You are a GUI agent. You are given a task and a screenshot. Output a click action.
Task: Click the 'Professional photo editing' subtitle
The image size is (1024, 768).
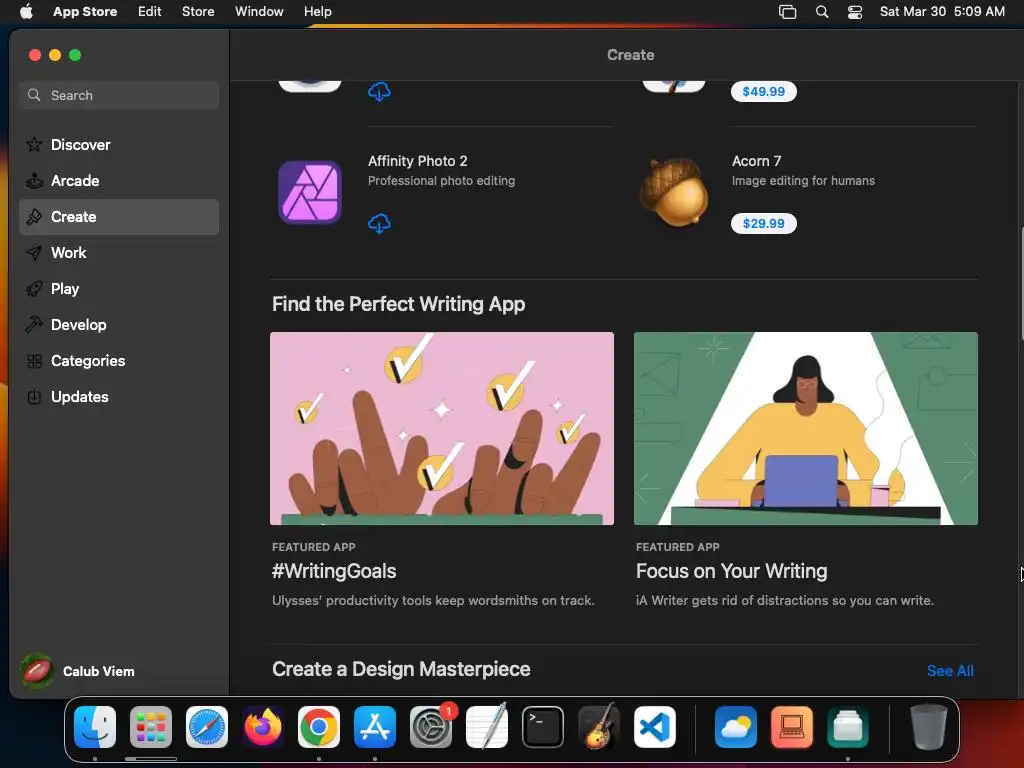[x=441, y=181]
